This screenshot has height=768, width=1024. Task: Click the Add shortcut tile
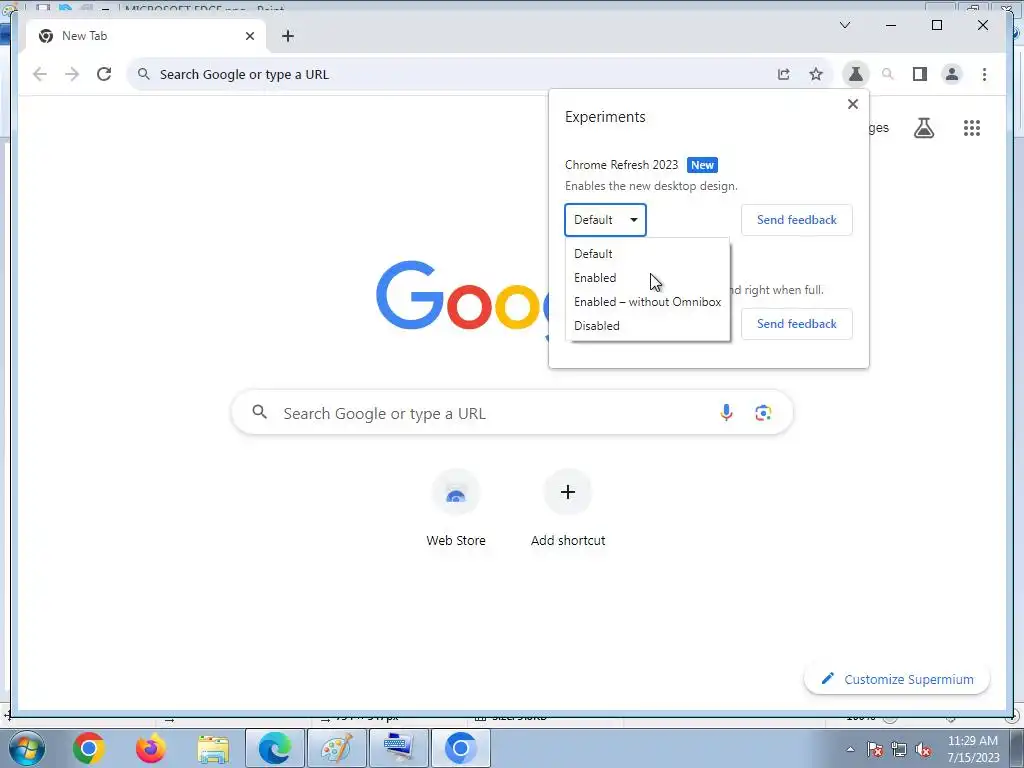568,509
